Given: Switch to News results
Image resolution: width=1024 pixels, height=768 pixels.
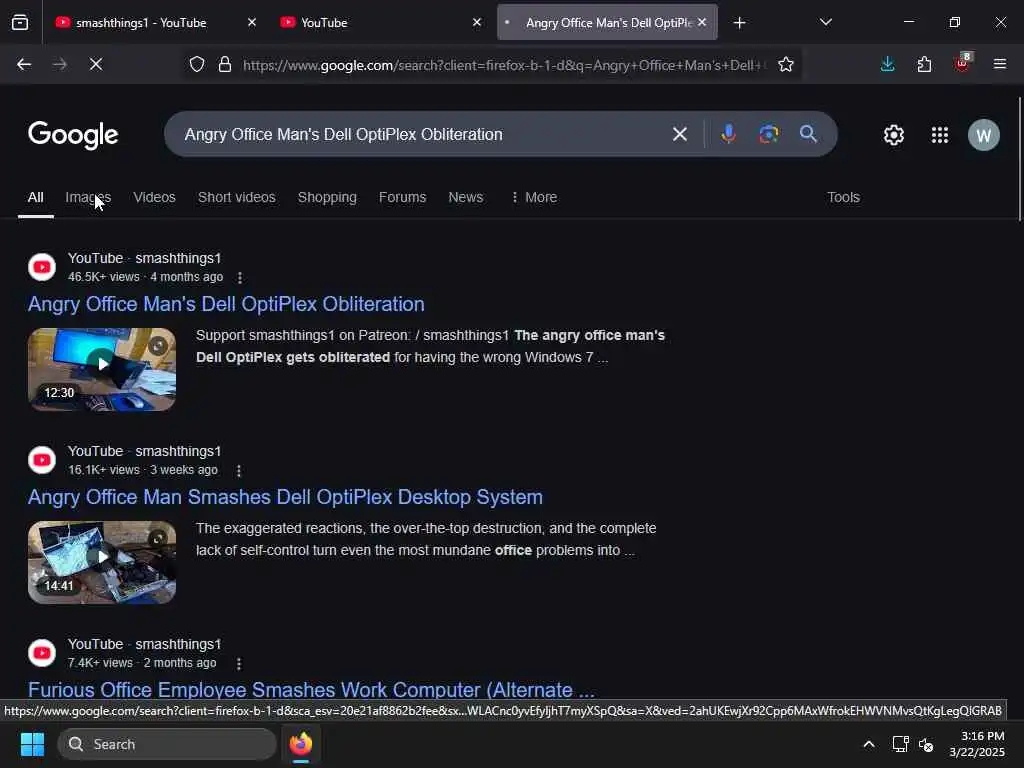Looking at the screenshot, I should pos(466,197).
